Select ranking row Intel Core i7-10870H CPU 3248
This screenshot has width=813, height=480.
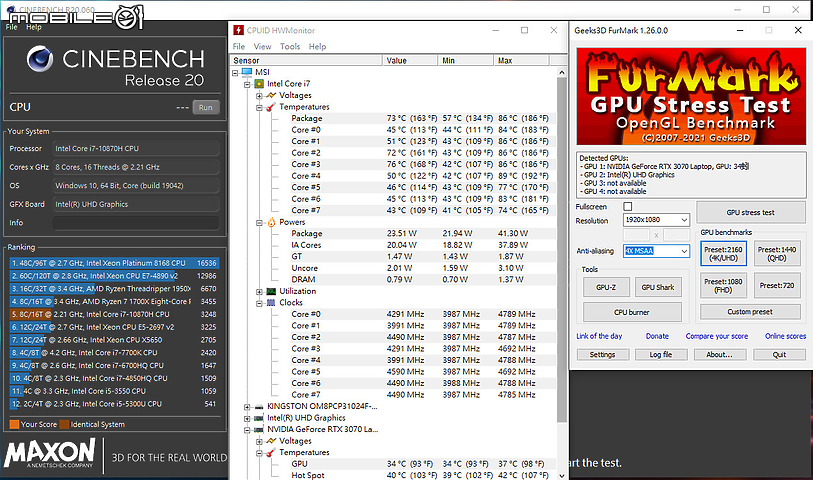[x=114, y=314]
